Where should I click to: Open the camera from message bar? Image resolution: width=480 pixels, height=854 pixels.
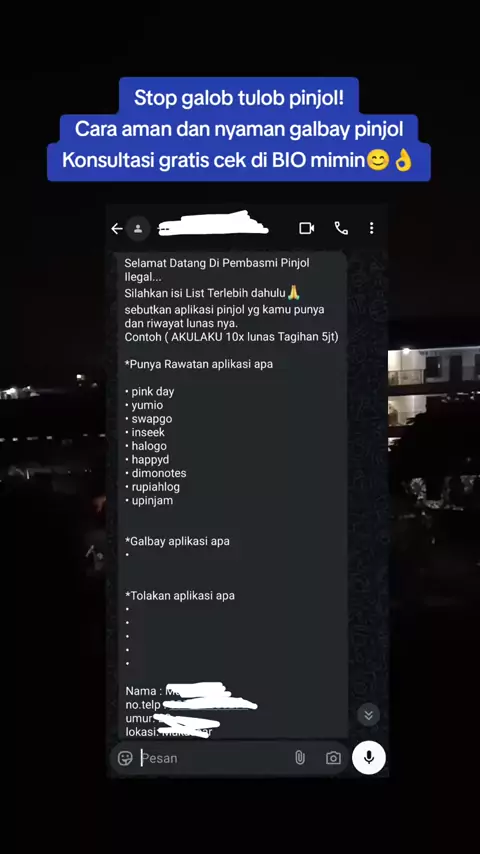[x=333, y=758]
